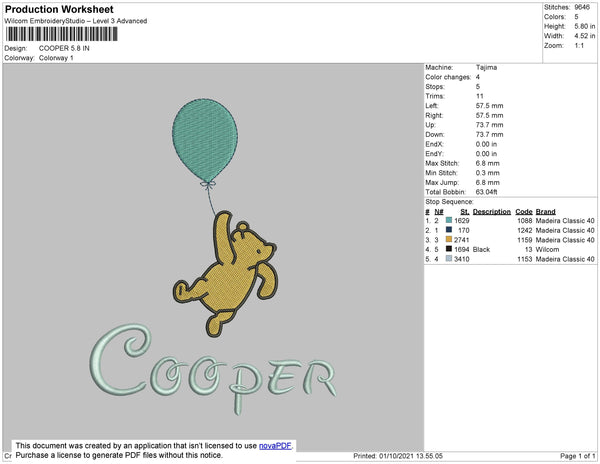600x464 pixels.
Task: Click the 'Max Stitch:' label
Action: click(442, 163)
